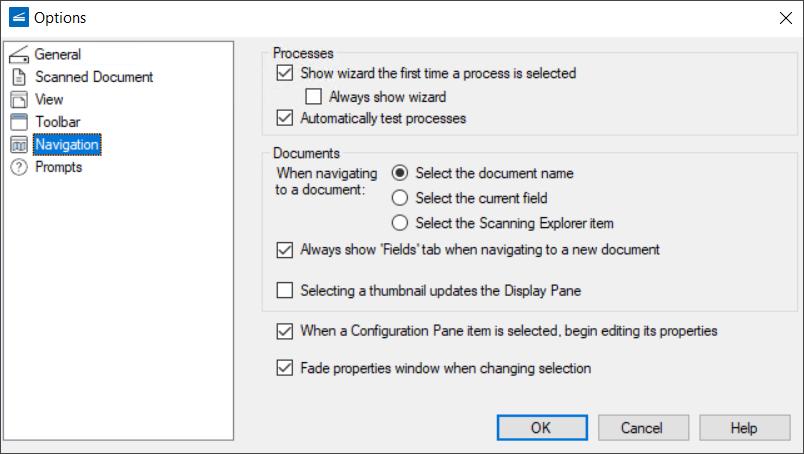Uncheck Automatically test processes
Screen dimensions: 804x454
point(284,118)
